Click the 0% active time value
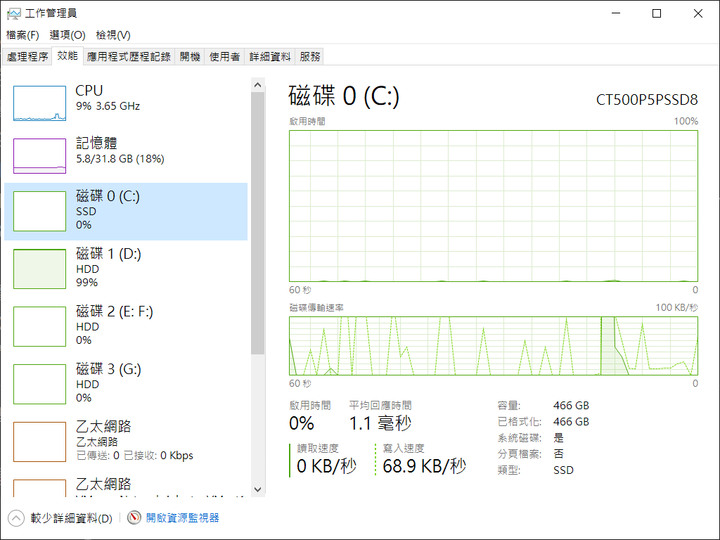This screenshot has width=720, height=540. point(302,423)
